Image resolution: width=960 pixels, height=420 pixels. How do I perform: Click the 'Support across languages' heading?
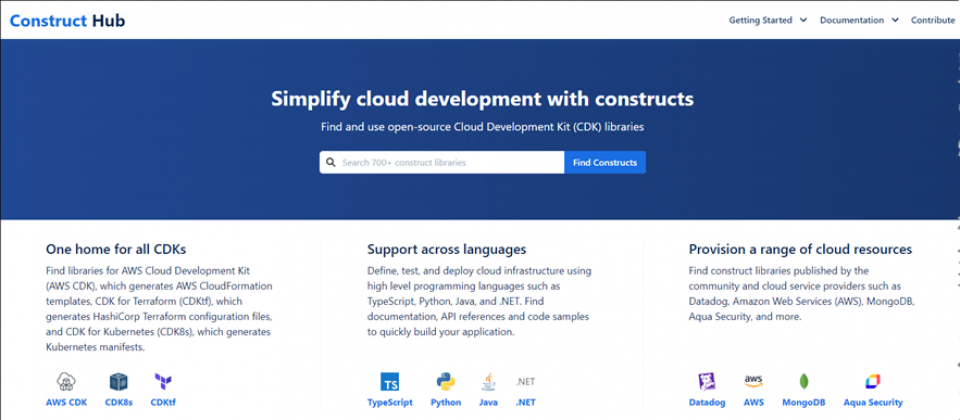(446, 249)
